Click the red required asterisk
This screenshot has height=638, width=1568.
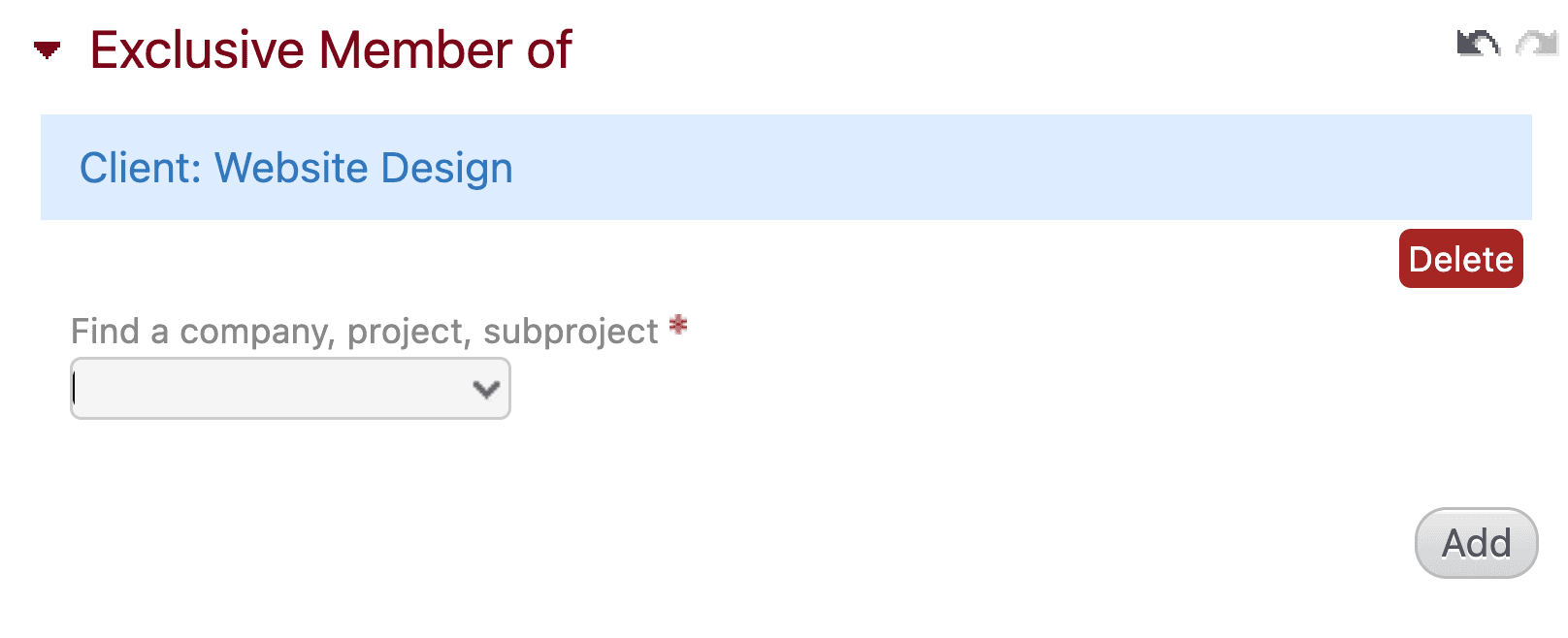[678, 326]
